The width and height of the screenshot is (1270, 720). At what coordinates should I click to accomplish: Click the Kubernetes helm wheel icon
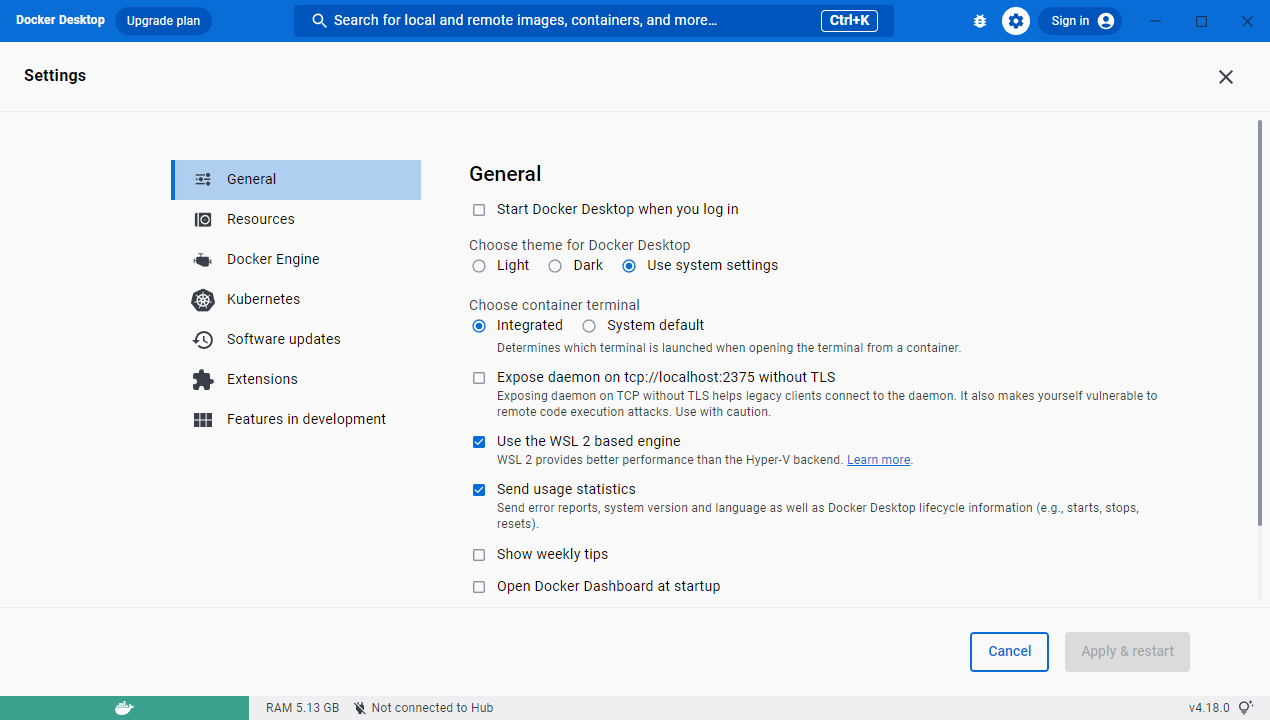203,299
